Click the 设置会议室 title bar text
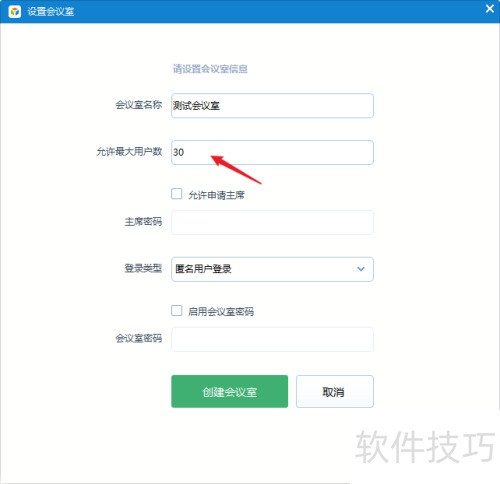Viewport: 500px width, 484px height. tap(51, 12)
